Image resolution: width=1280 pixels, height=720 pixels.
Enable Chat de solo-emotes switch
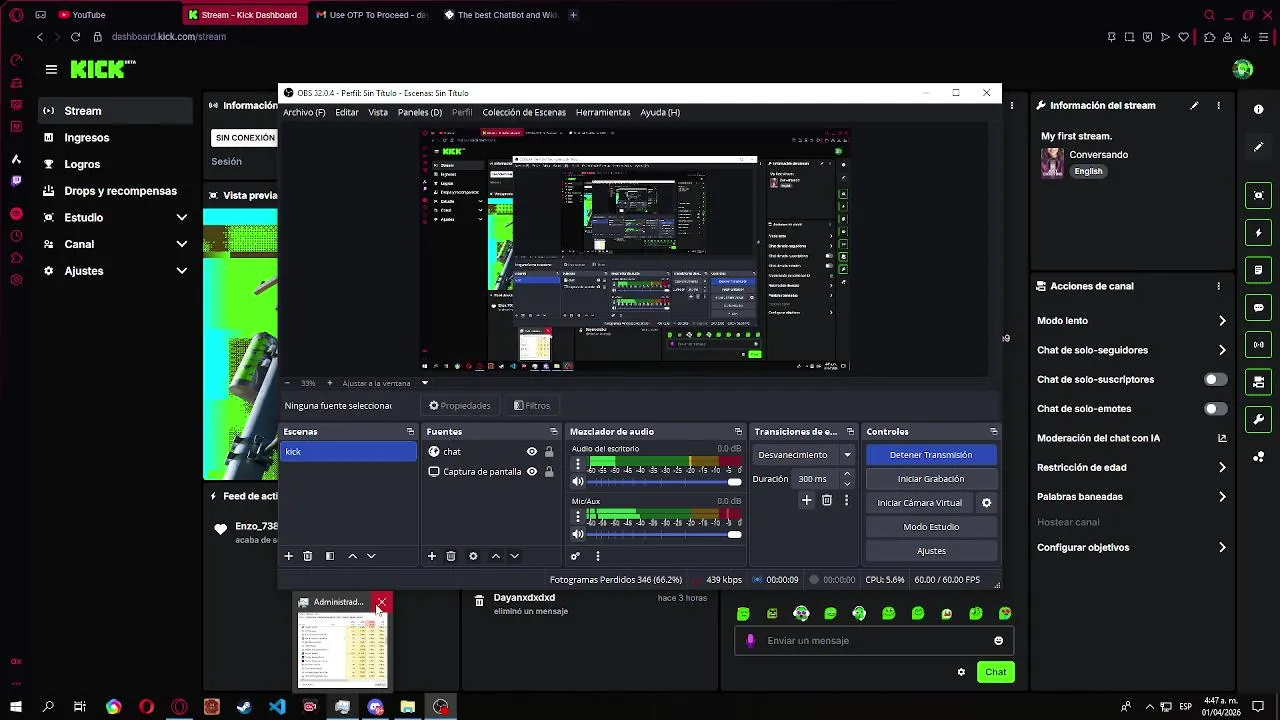(x=1215, y=409)
